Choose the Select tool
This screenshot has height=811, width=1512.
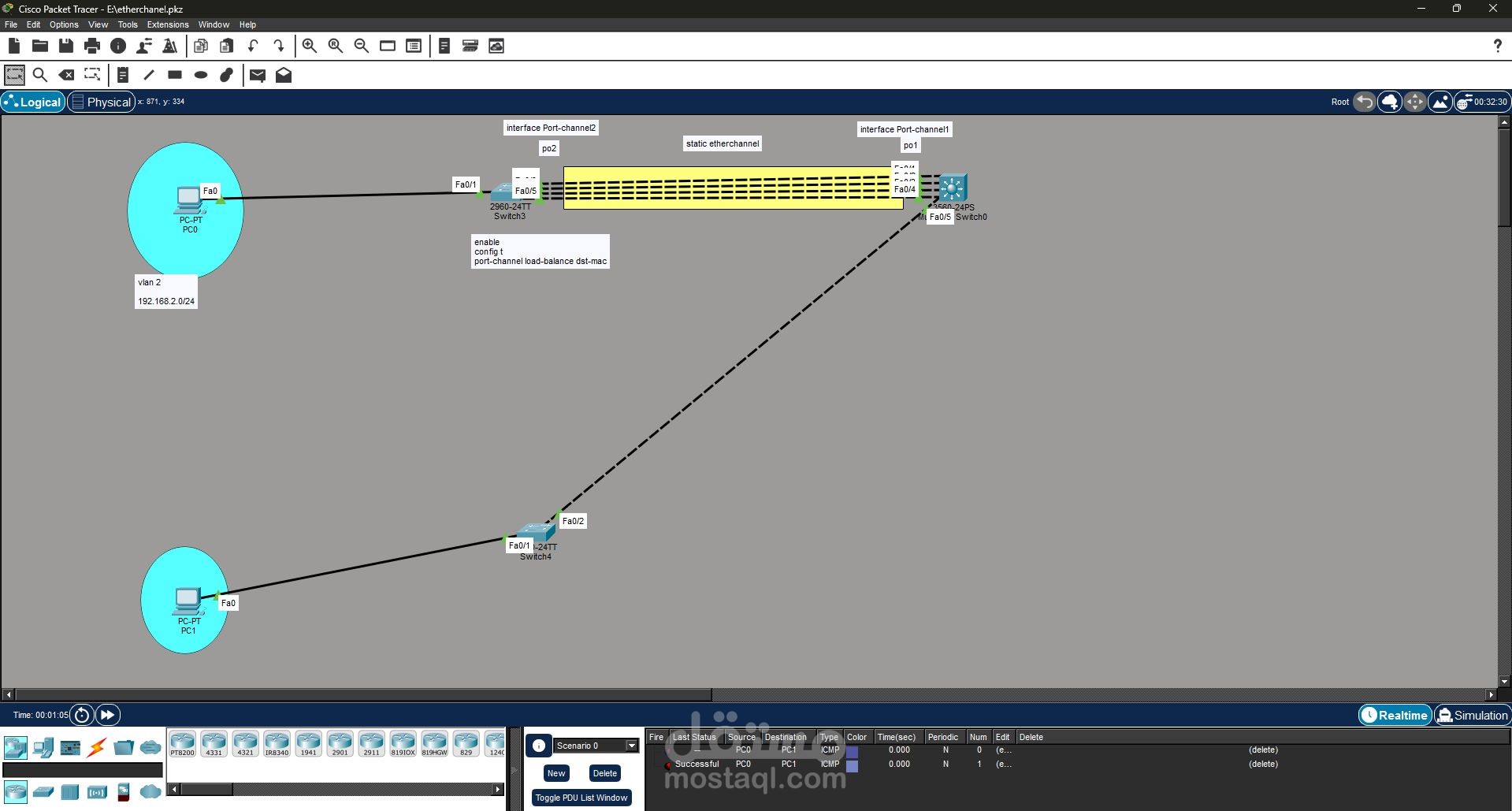tap(15, 75)
